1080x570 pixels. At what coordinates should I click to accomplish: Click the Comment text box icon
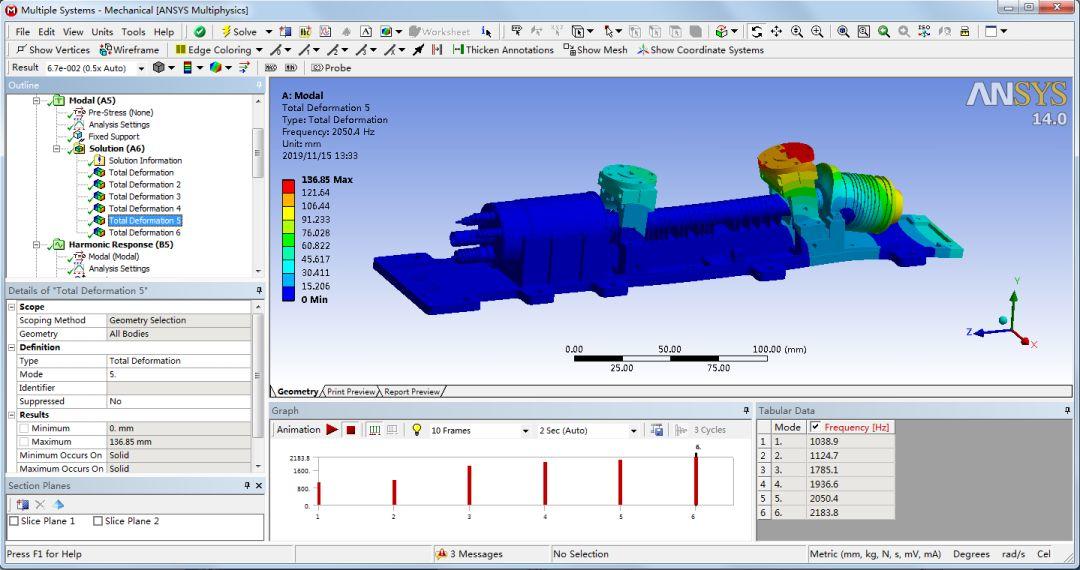[x=366, y=32]
